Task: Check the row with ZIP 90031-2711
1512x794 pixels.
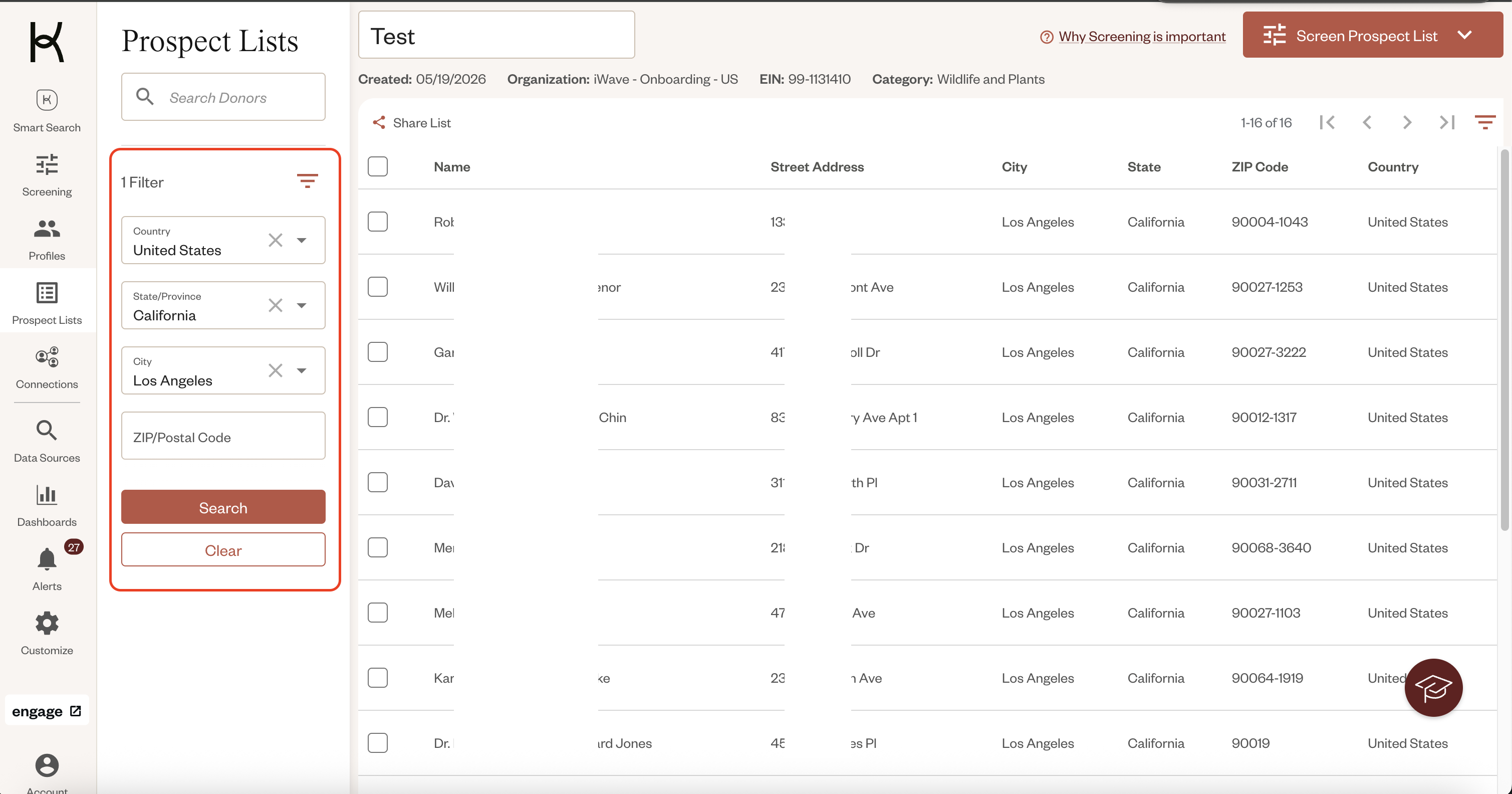Action: pos(377,482)
